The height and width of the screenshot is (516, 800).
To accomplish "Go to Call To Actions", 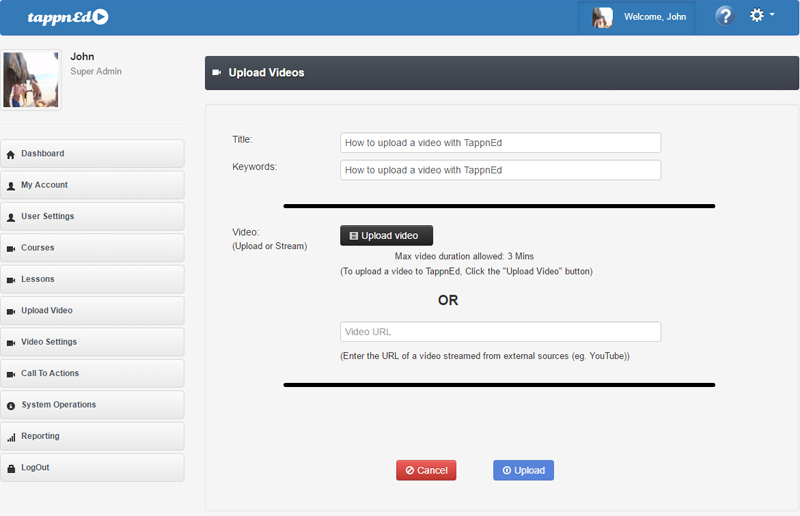I will 92,374.
